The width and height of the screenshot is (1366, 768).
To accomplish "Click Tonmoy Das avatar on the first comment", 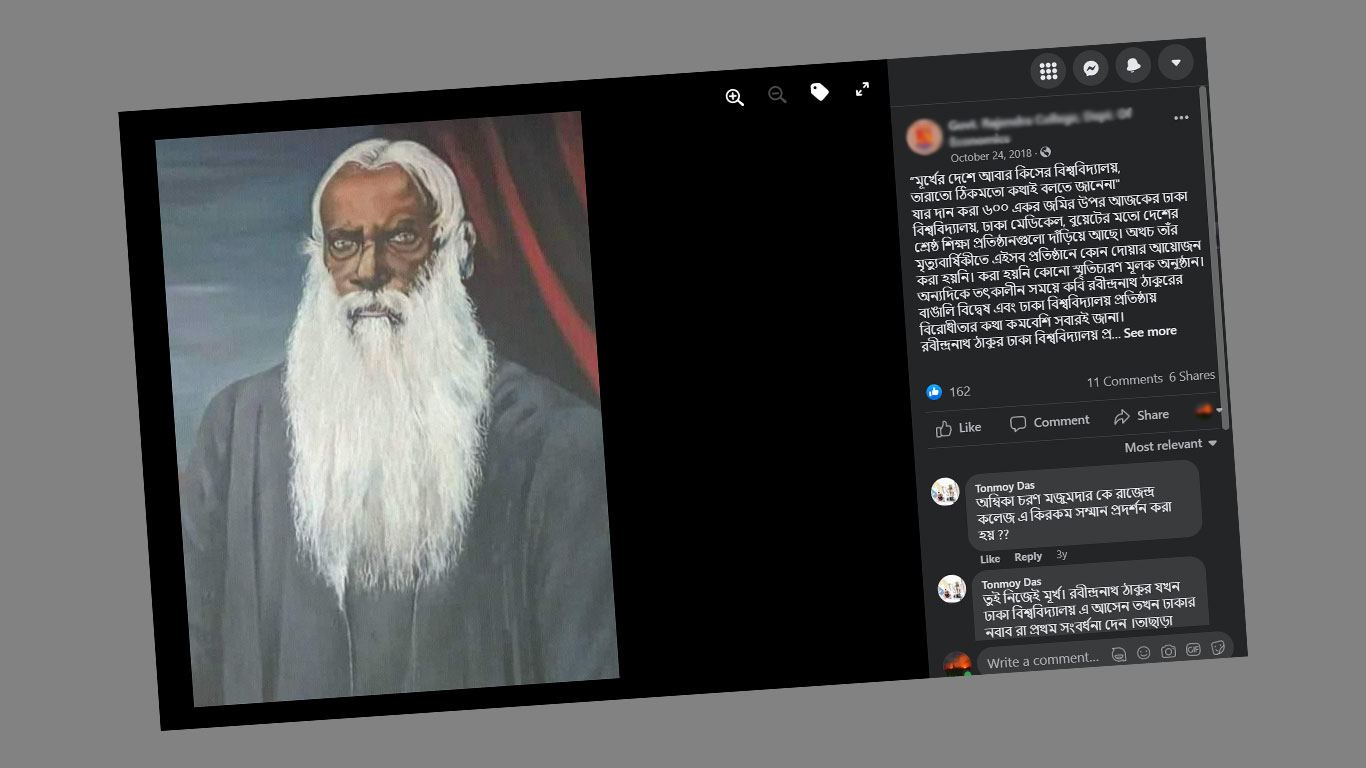I will pos(945,492).
